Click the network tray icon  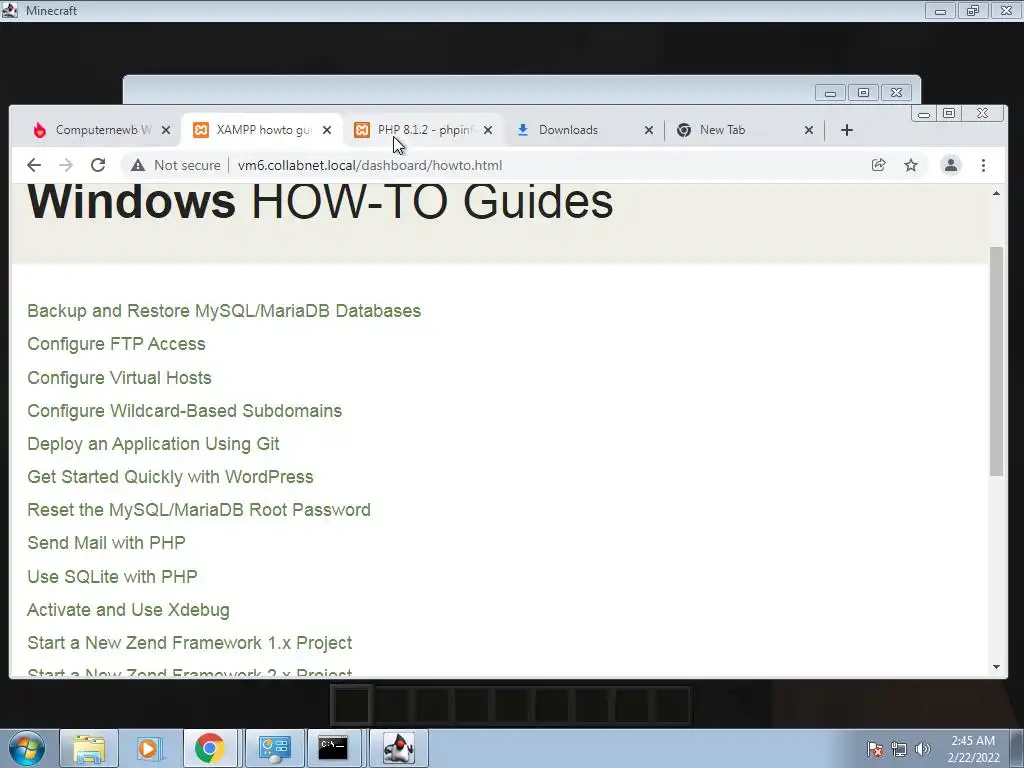899,749
